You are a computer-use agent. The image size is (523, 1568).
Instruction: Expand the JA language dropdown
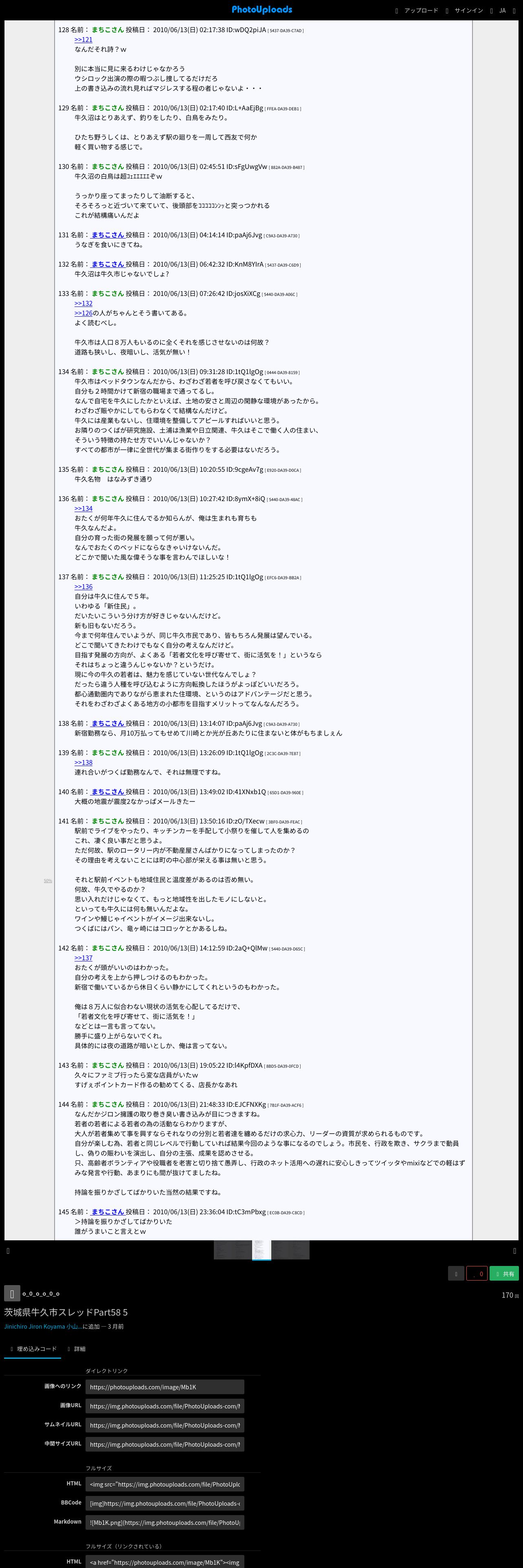498,10
